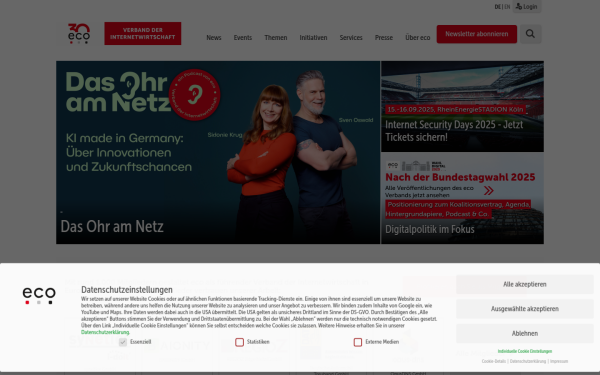Switch language to EN

507,7
